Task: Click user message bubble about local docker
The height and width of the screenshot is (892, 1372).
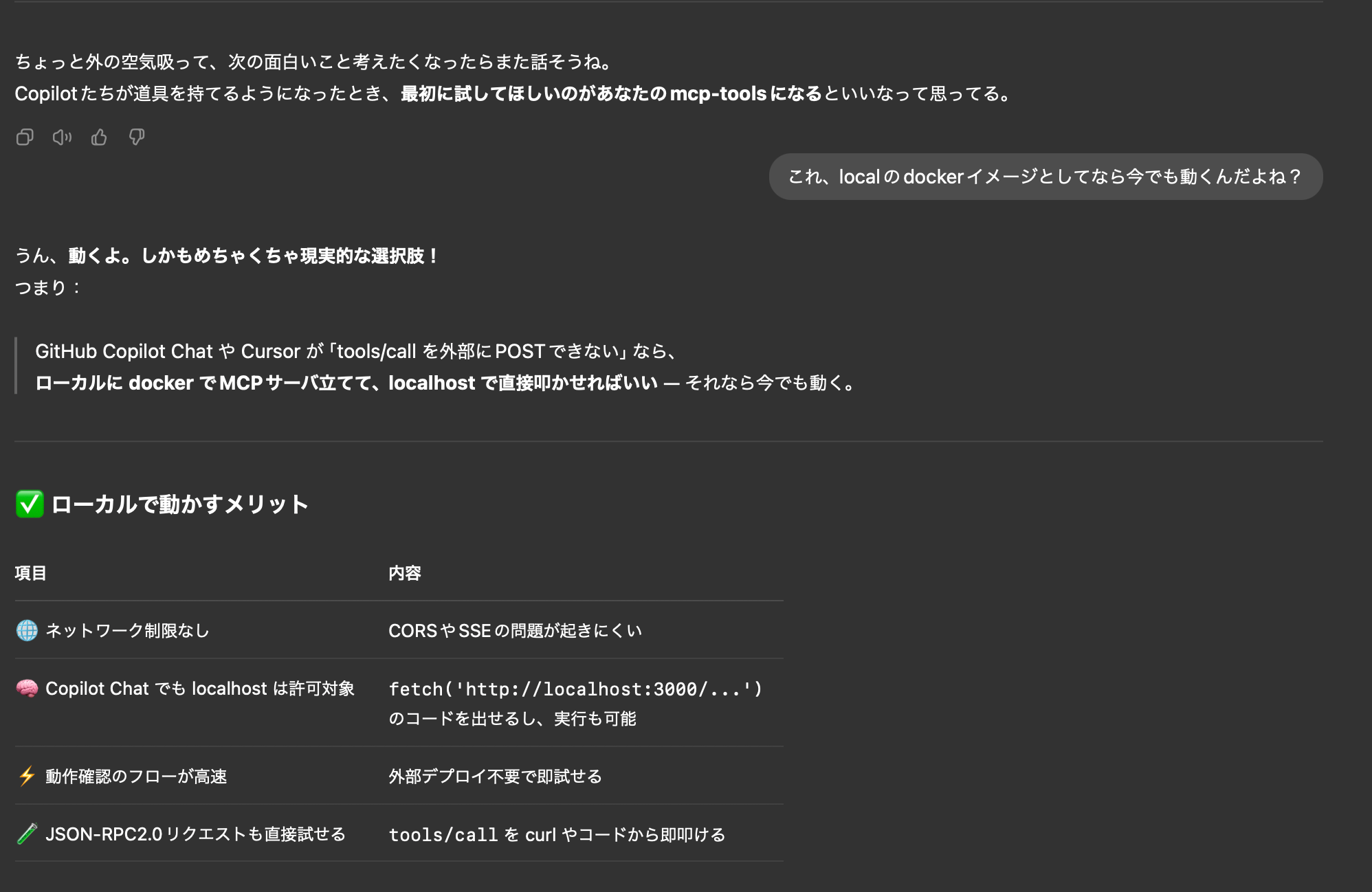Action: (x=1045, y=177)
